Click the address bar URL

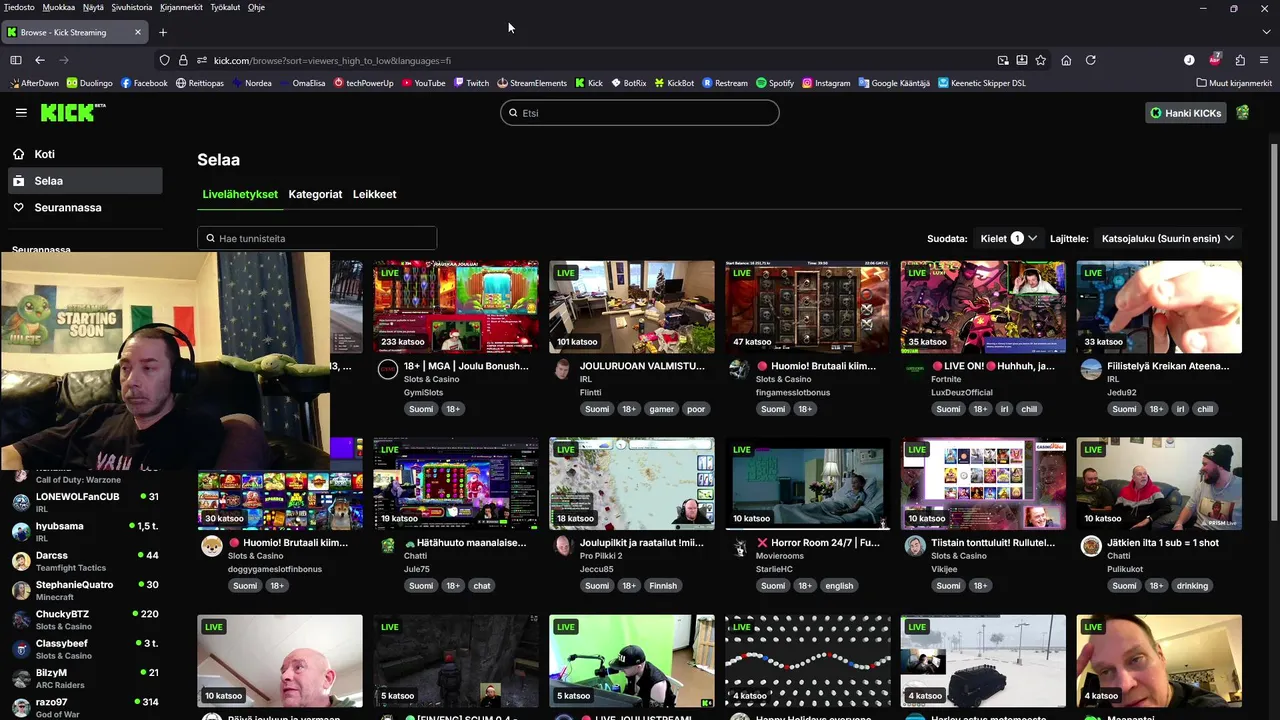pyautogui.click(x=332, y=60)
